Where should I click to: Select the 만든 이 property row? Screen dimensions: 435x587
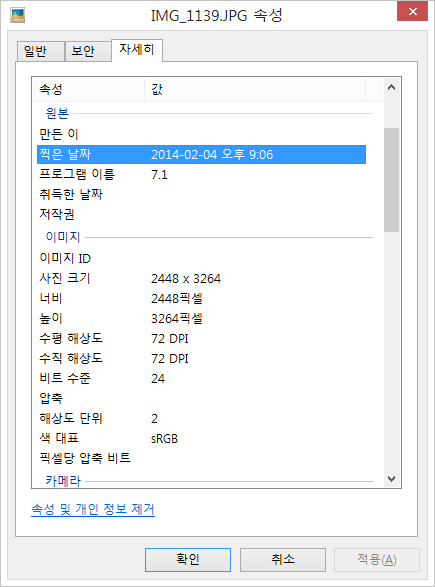tap(201, 134)
